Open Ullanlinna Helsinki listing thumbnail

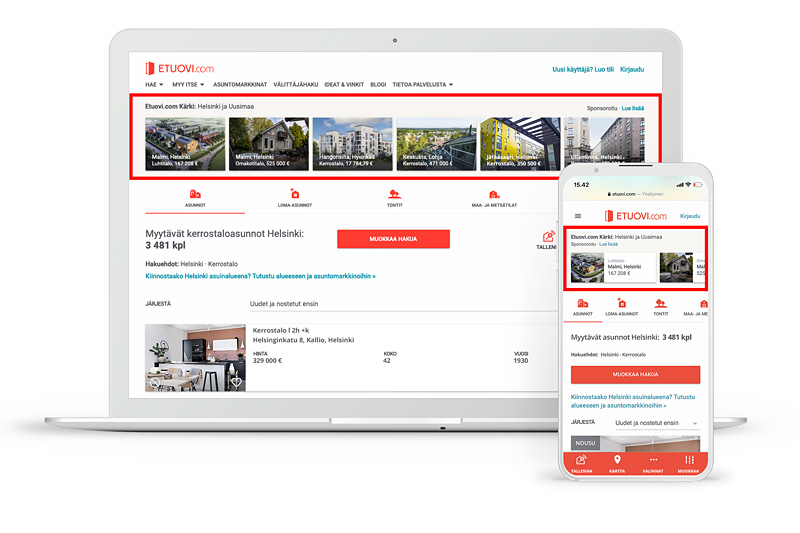pyautogui.click(x=605, y=140)
